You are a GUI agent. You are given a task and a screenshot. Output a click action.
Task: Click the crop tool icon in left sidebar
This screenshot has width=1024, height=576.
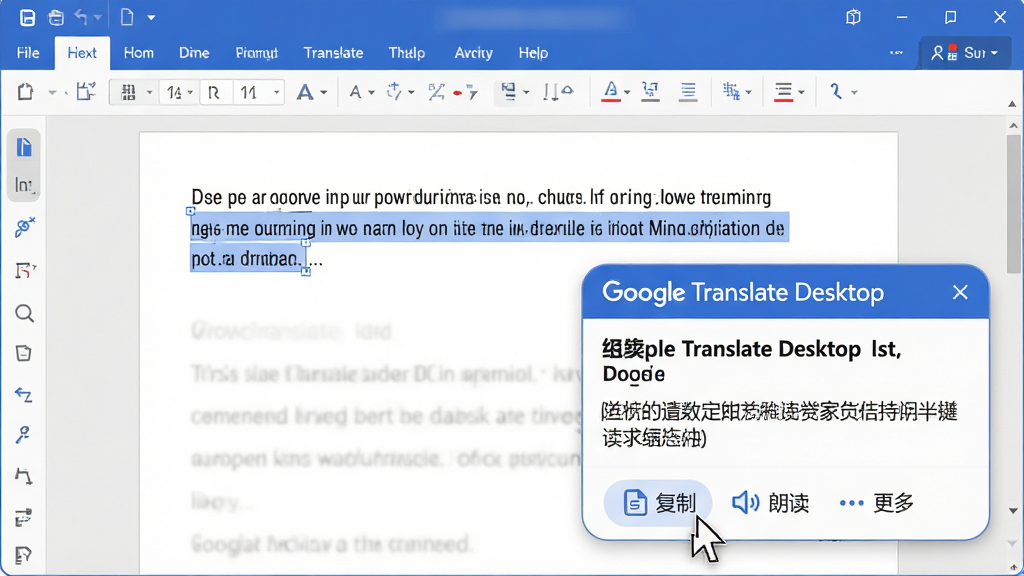[24, 270]
